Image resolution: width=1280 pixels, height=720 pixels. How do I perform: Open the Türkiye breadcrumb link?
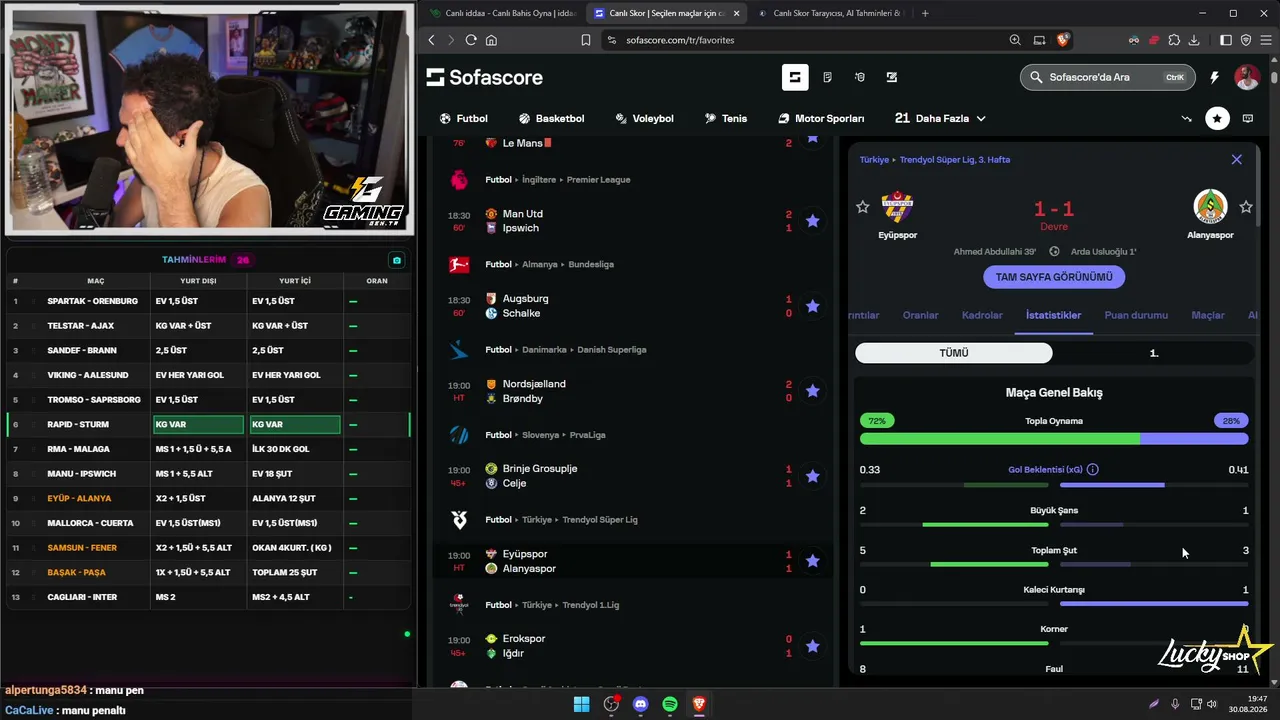click(x=874, y=160)
